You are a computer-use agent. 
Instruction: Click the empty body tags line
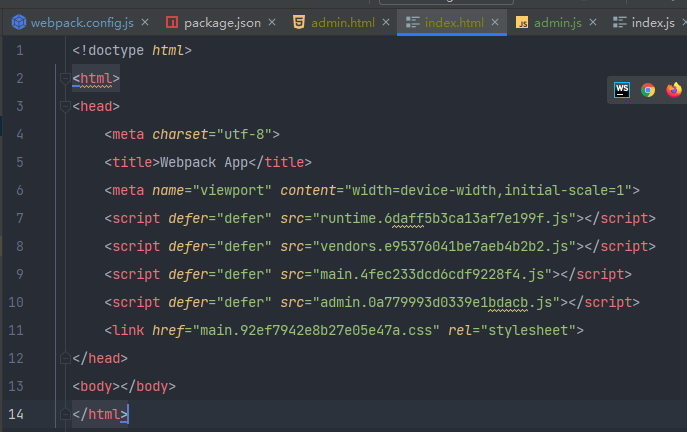[x=124, y=386]
